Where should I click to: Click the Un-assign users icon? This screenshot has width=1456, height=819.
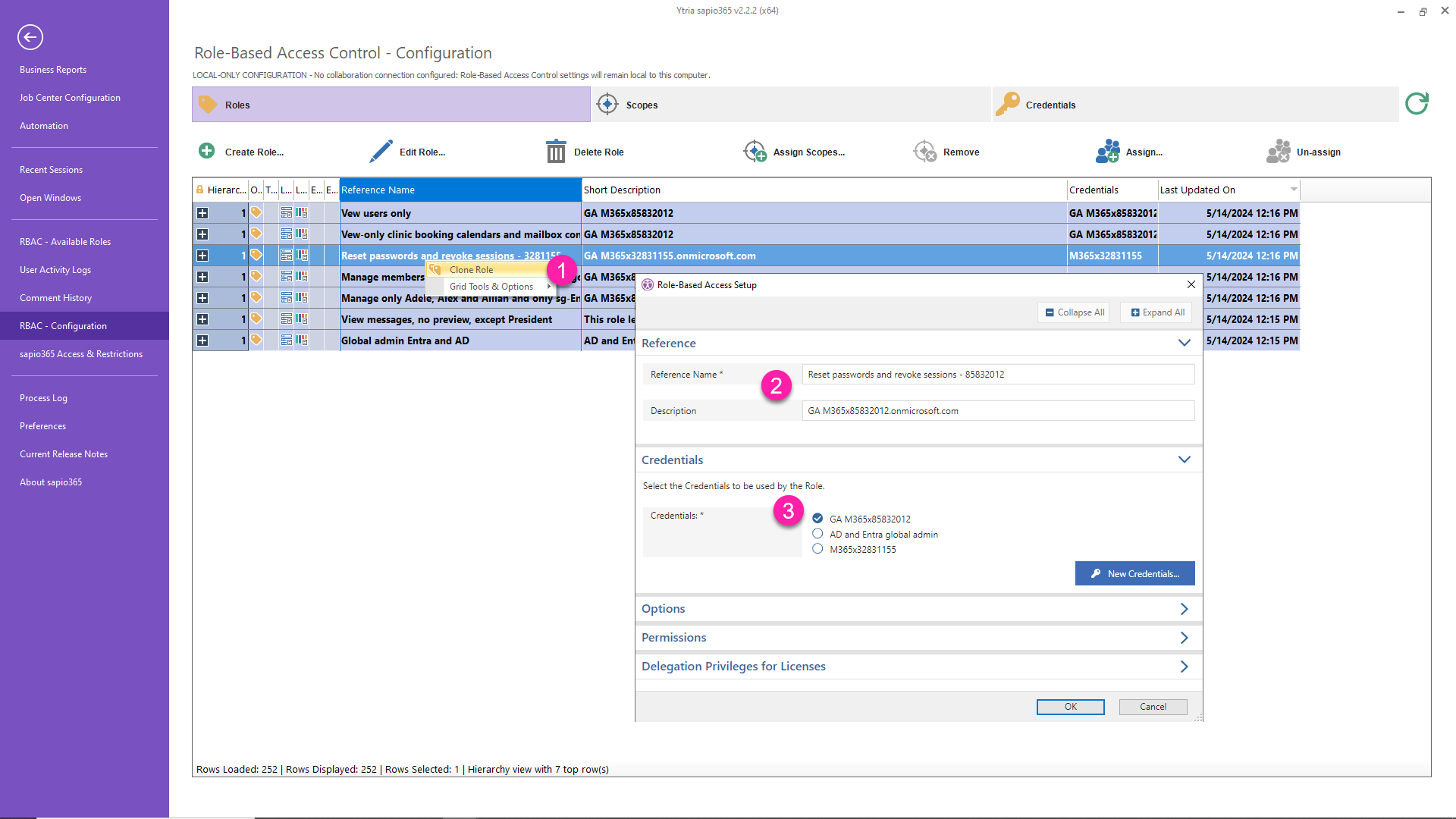pyautogui.click(x=1279, y=151)
